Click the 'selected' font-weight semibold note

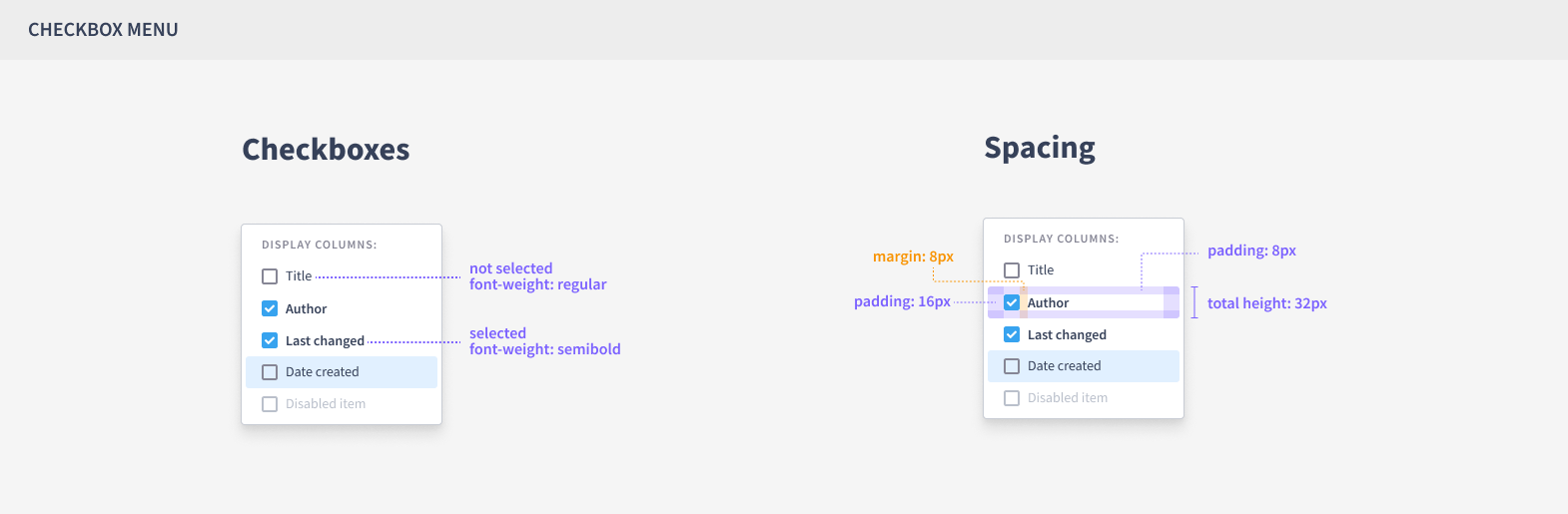[x=544, y=341]
